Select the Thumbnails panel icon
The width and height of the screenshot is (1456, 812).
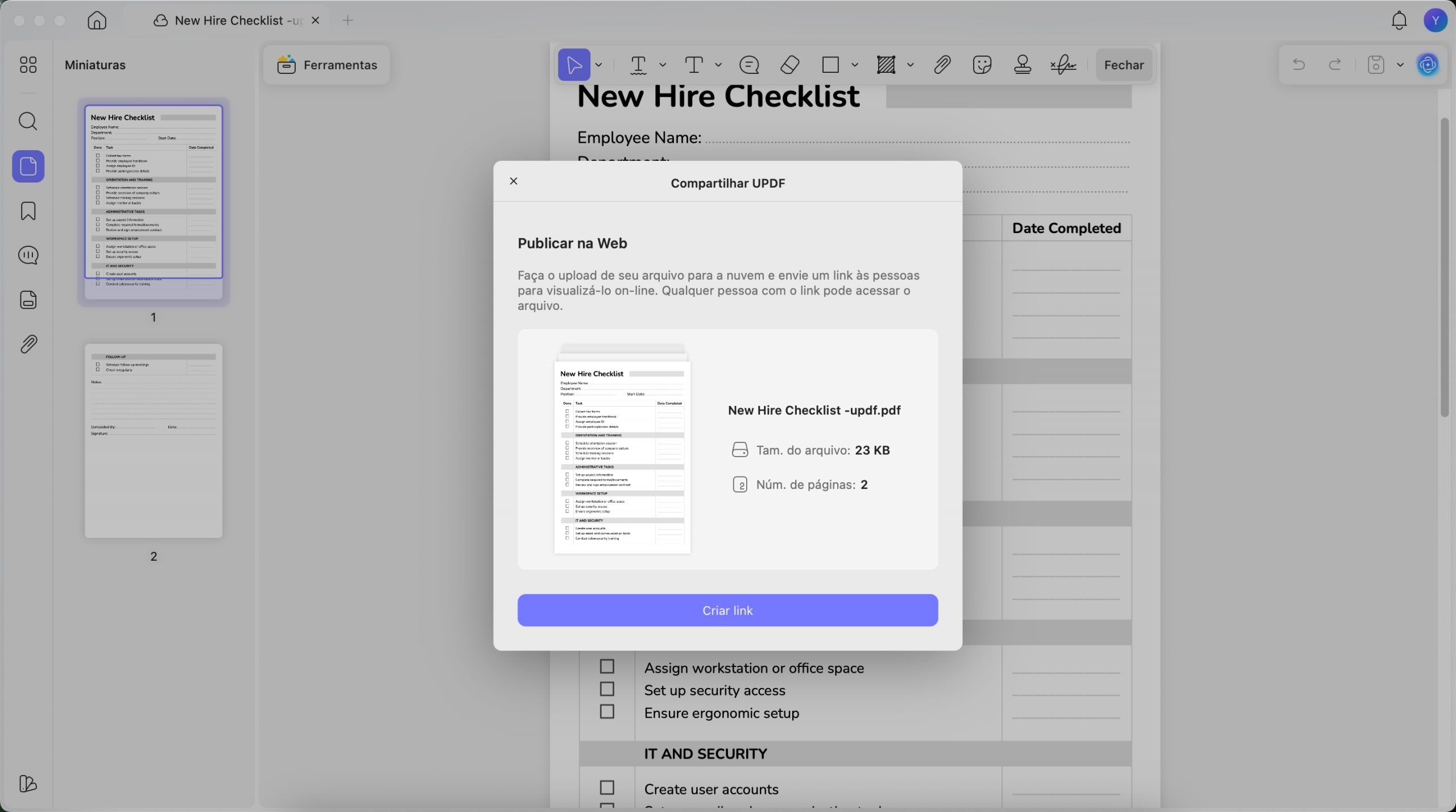tap(28, 166)
